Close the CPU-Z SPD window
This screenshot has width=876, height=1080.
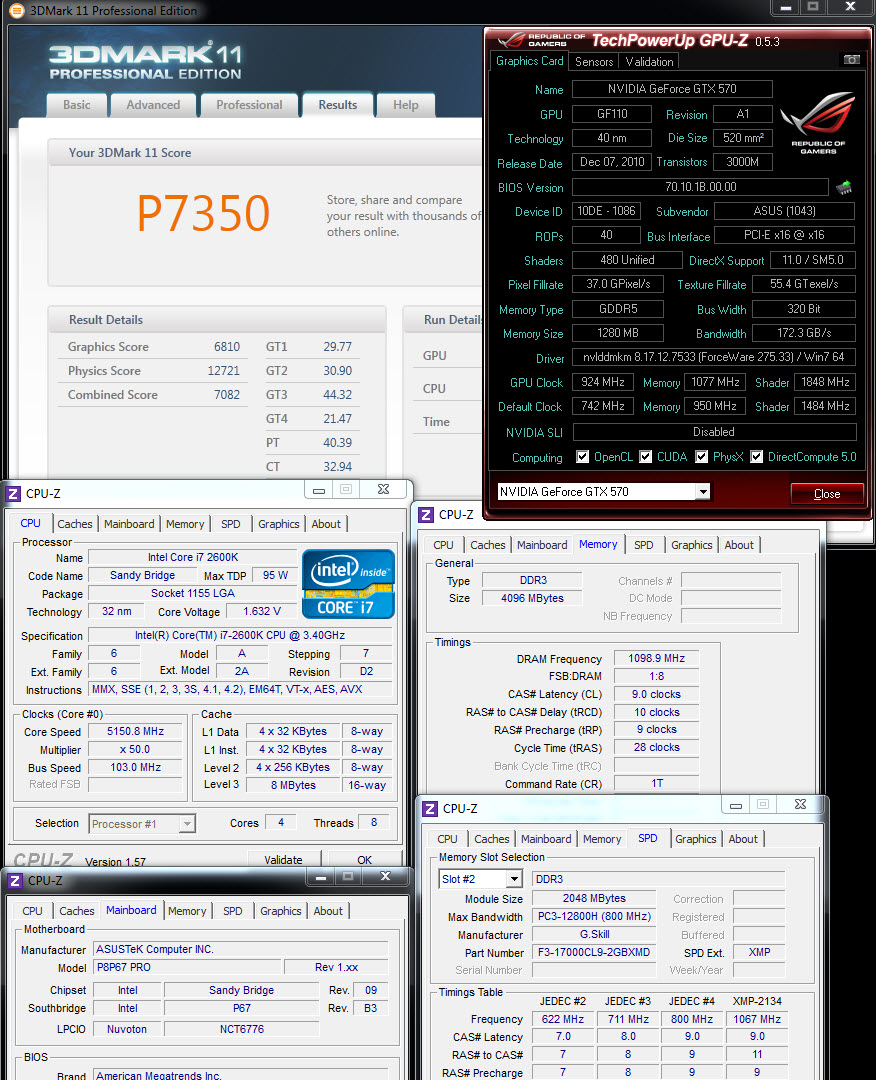tap(800, 804)
